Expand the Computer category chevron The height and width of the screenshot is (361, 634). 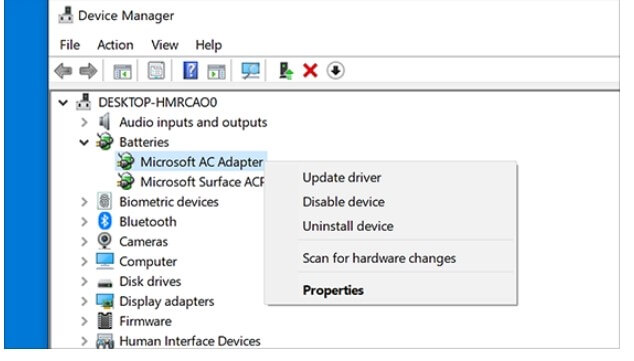(84, 261)
